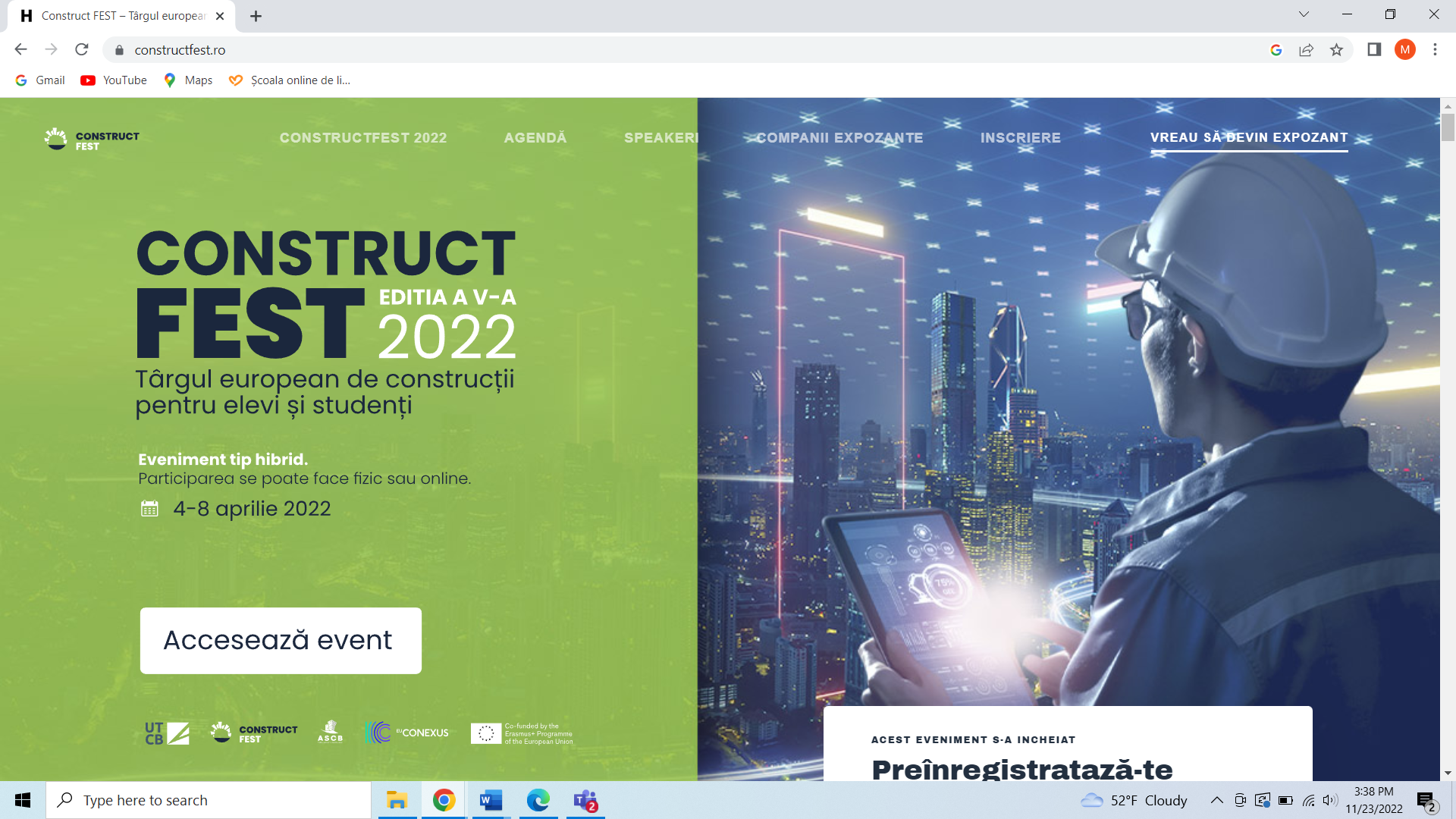The height and width of the screenshot is (819, 1456).
Task: Open the weather widget 52°F Cloudy
Action: click(x=1134, y=800)
